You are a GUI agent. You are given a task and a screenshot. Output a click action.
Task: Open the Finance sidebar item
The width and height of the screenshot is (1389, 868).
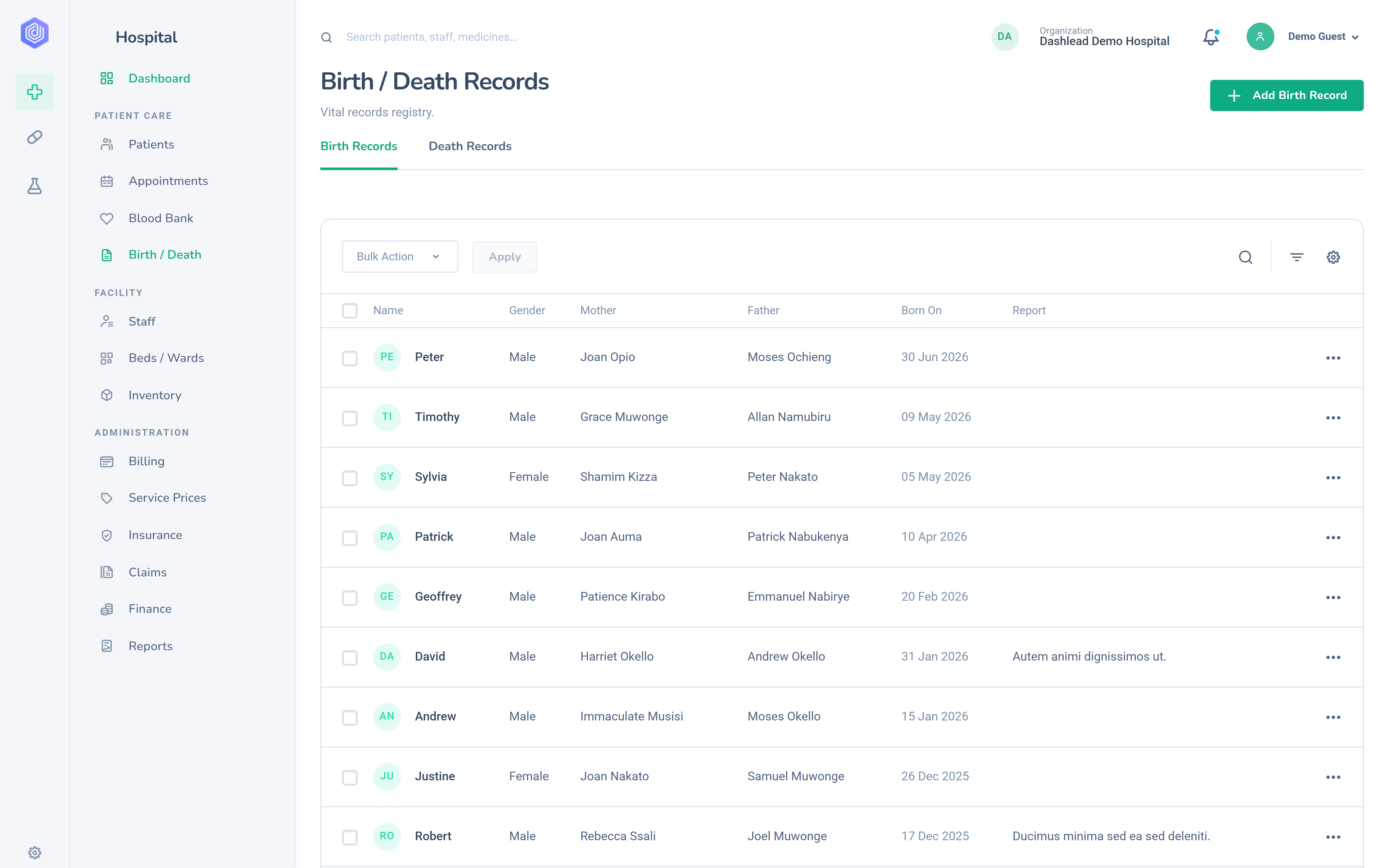click(150, 608)
